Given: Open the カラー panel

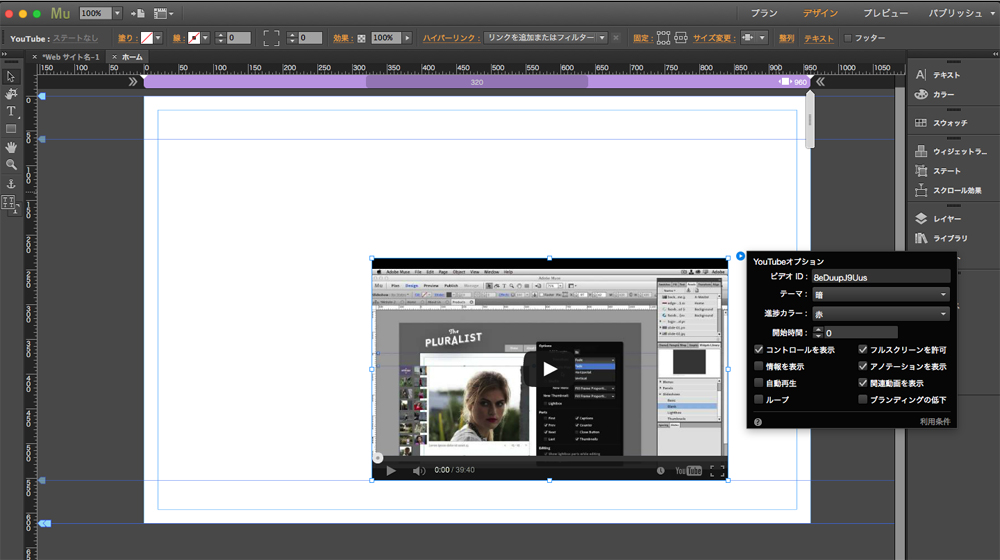Looking at the screenshot, I should (x=935, y=94).
